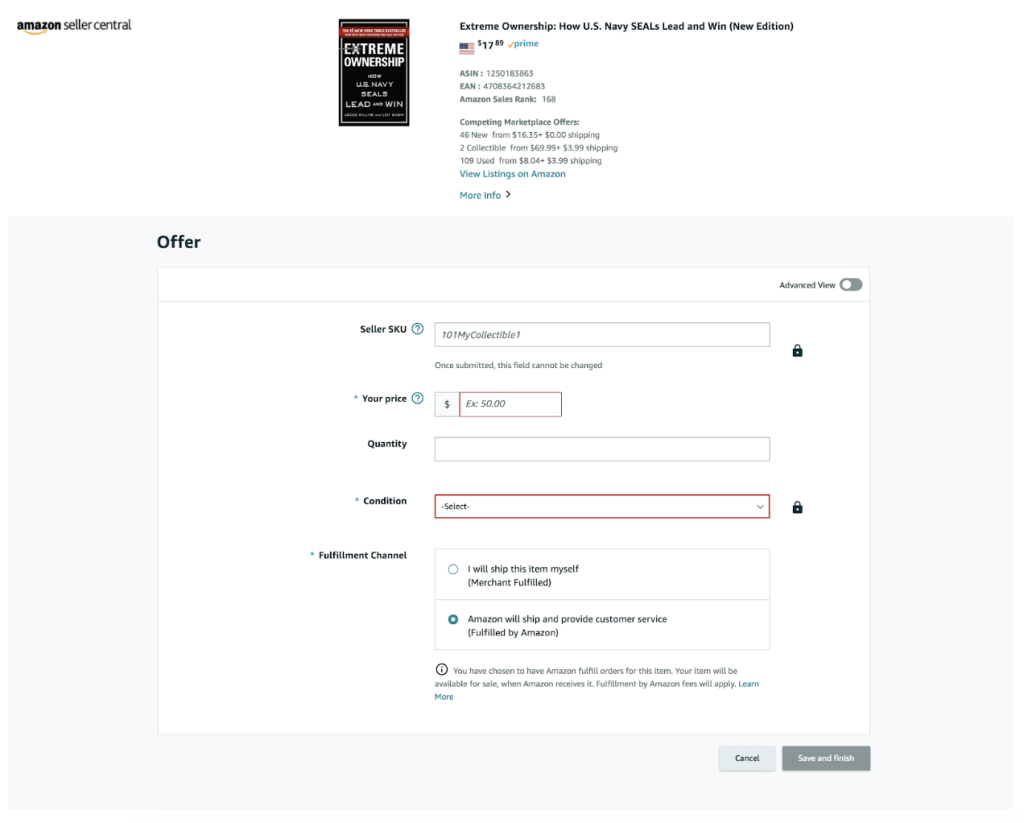1024x823 pixels.
Task: Click Save and finish
Action: click(x=826, y=758)
